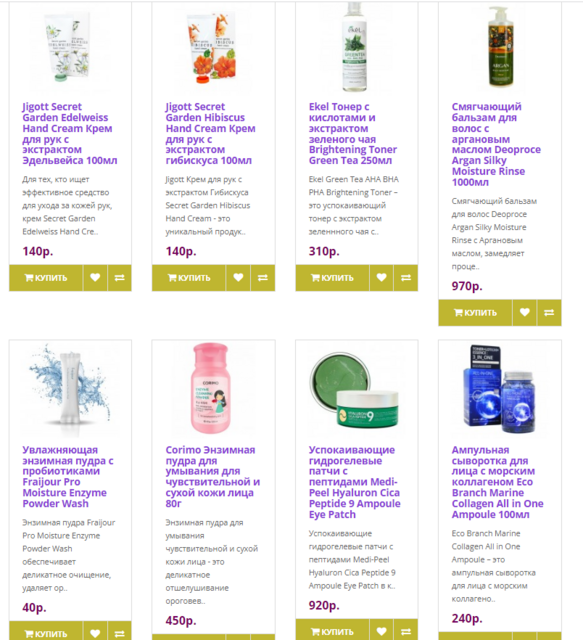View the blue Eco Branch ampoule image
Viewport: 583px width, 640px height.
(498, 389)
